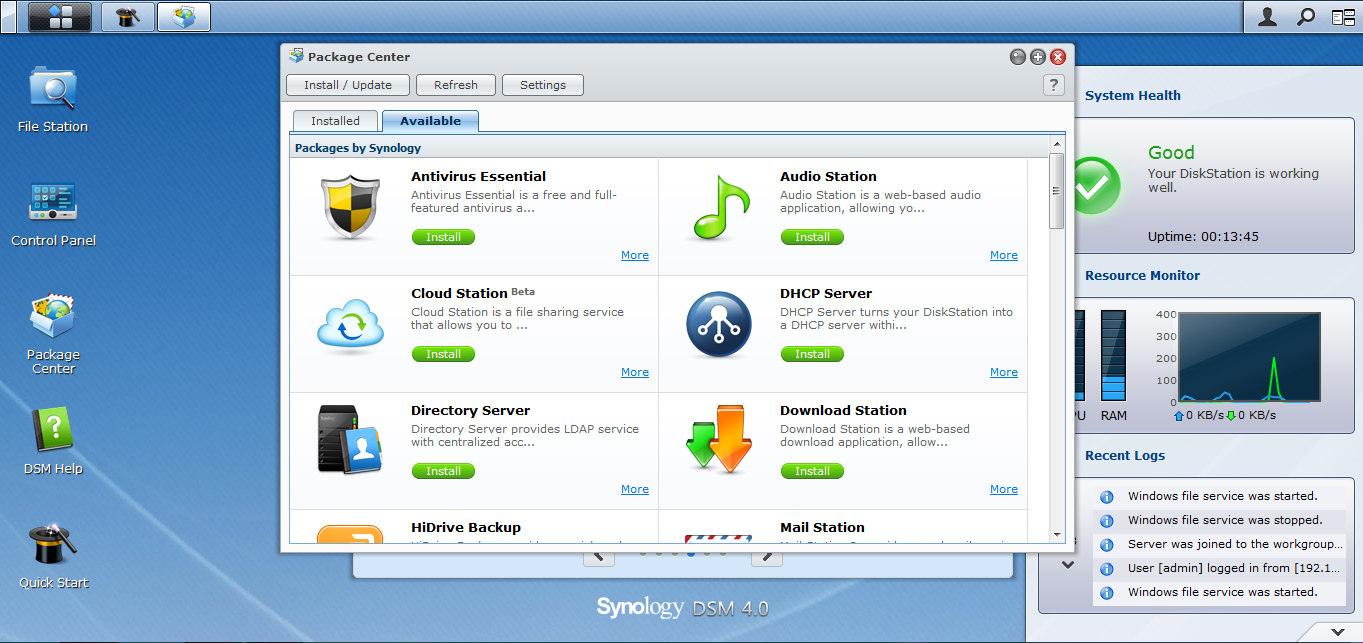Open More link for Audio Station

click(1004, 255)
